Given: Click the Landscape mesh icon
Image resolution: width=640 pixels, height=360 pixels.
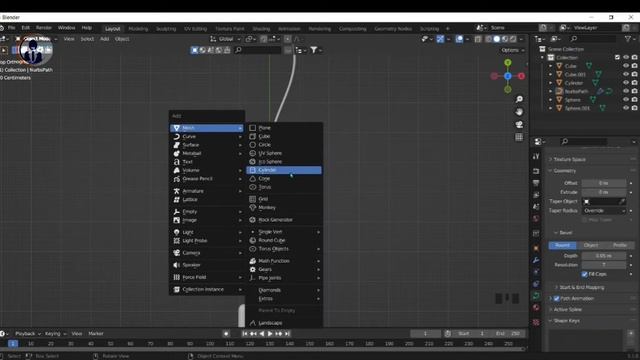Looking at the screenshot, I should click(x=253, y=323).
